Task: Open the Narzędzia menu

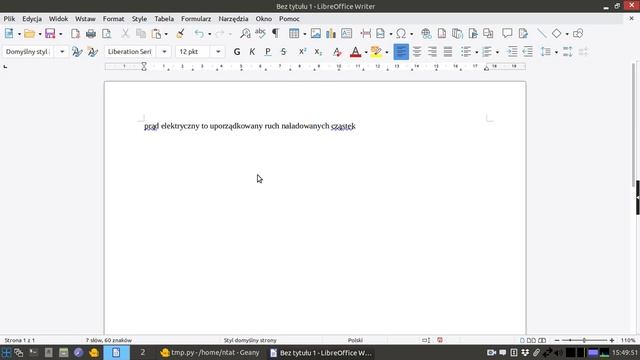Action: coord(233,19)
